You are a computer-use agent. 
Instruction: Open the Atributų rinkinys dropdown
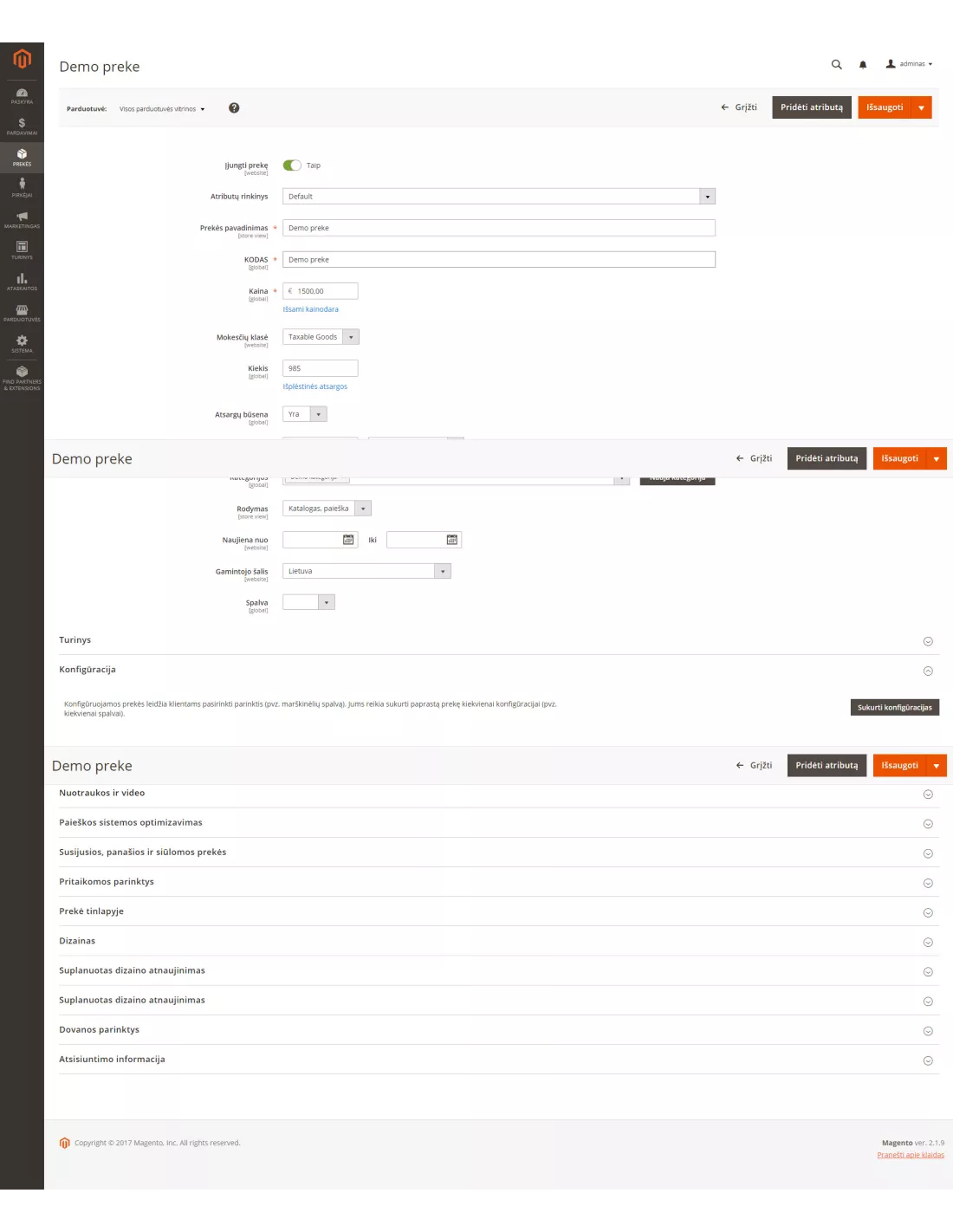point(499,197)
